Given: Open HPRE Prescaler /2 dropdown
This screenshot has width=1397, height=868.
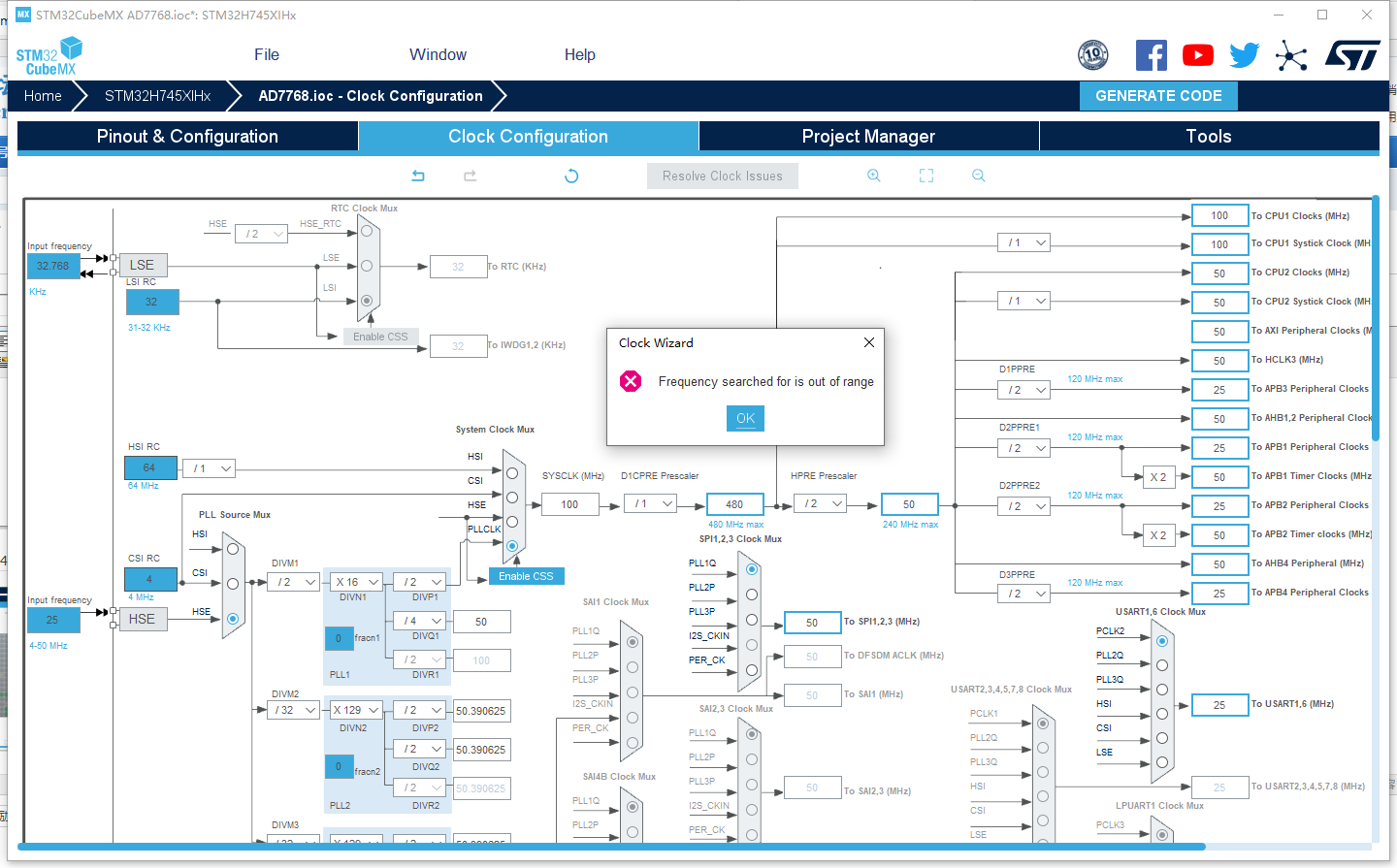Looking at the screenshot, I should point(821,503).
